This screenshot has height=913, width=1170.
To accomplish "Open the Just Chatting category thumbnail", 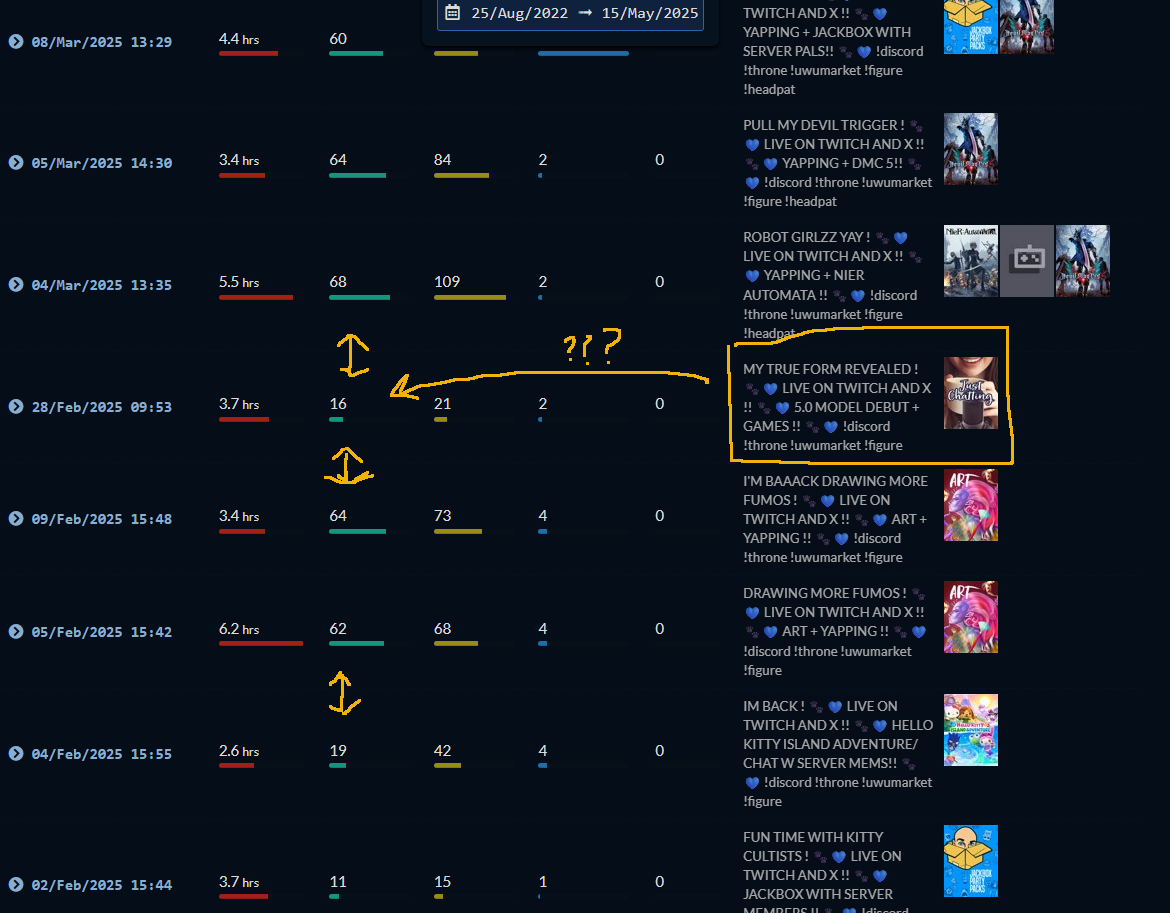I will [971, 393].
